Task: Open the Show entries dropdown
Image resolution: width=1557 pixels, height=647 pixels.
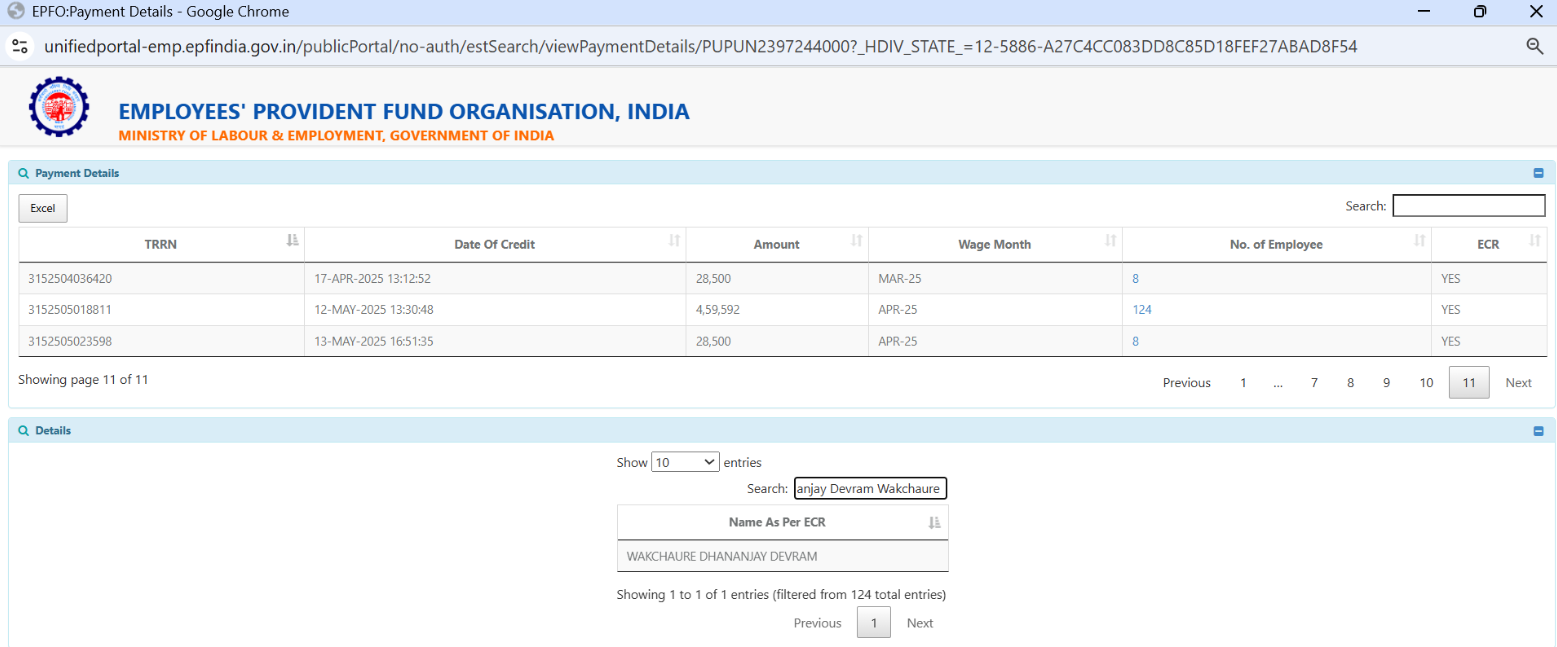Action: pos(685,462)
